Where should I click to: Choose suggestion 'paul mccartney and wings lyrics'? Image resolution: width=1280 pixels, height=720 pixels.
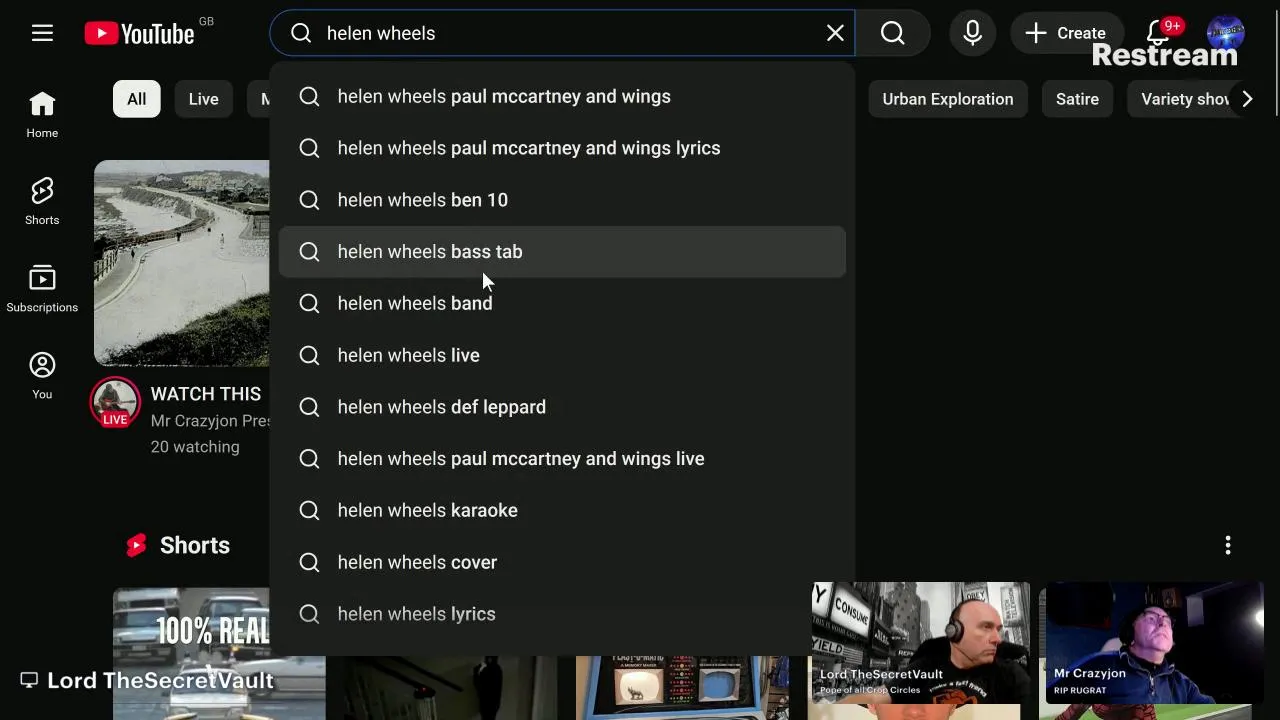562,148
